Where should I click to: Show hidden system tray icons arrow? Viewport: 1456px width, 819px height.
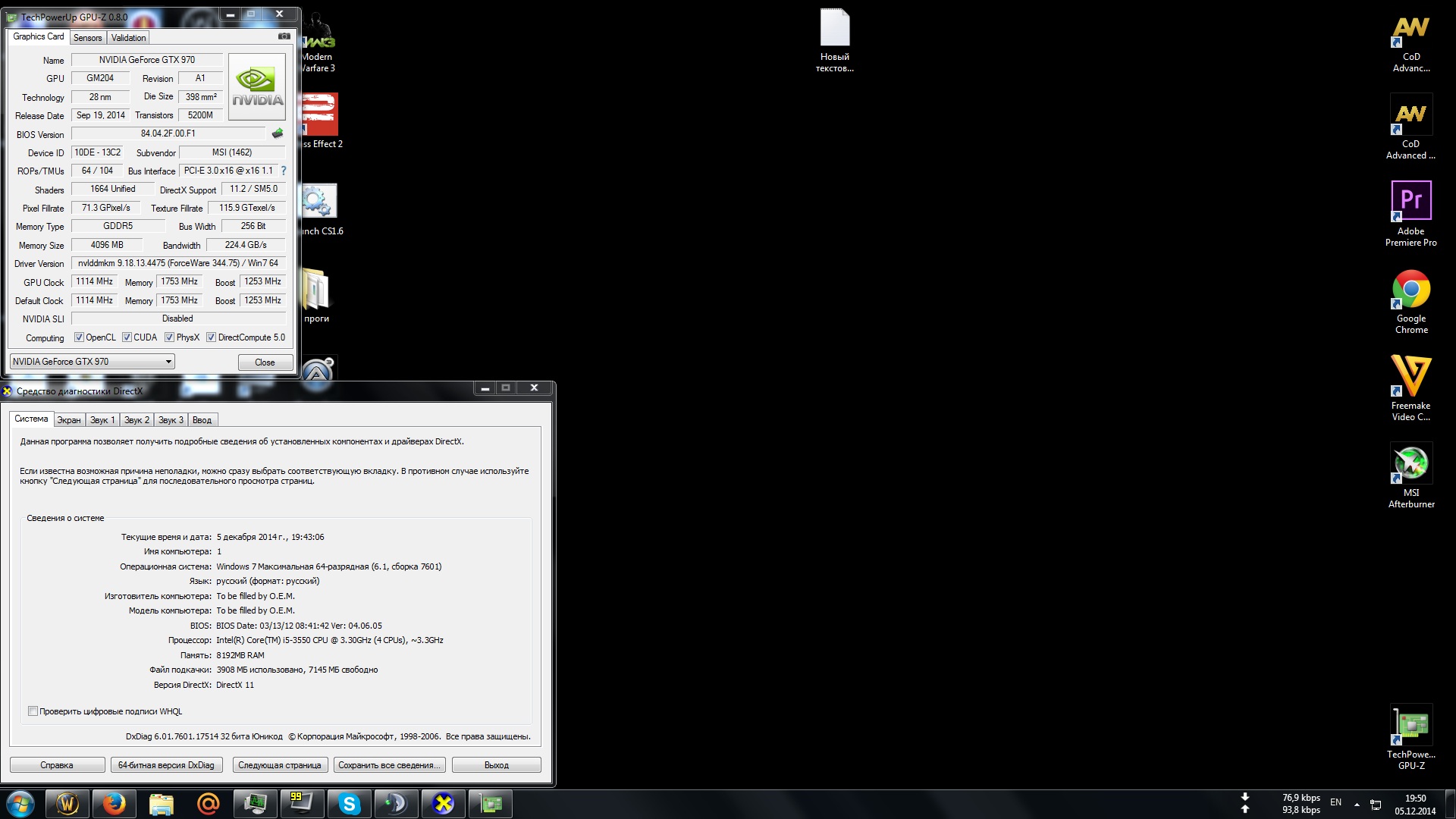1357,804
